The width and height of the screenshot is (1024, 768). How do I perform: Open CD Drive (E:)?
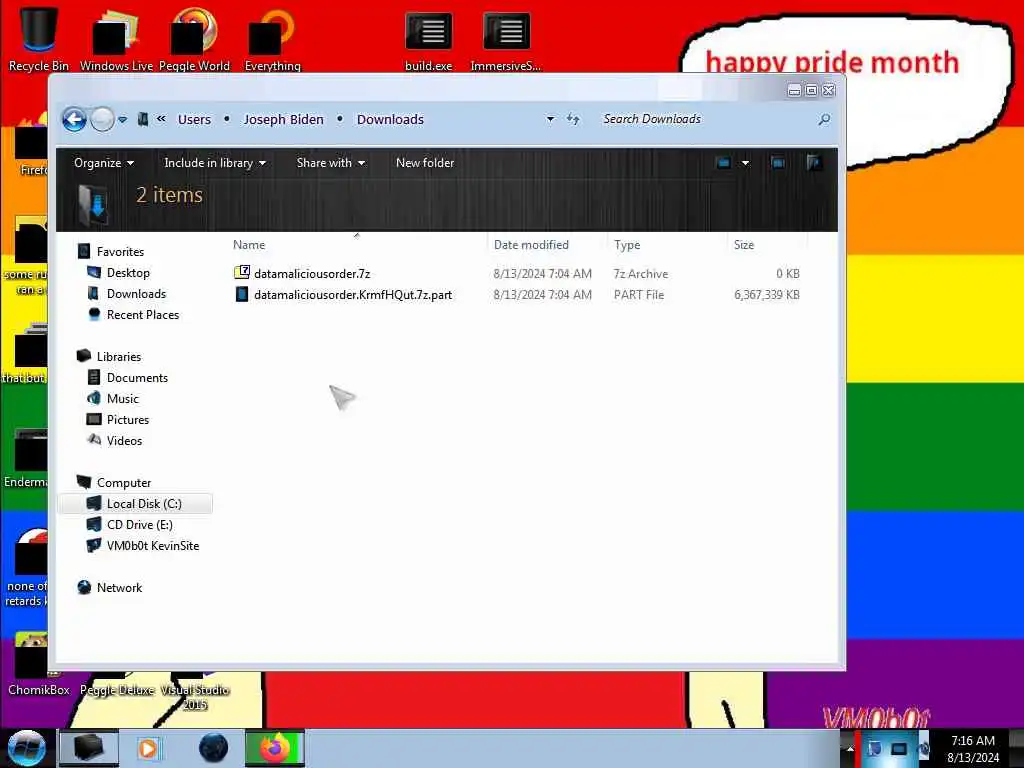coord(140,524)
